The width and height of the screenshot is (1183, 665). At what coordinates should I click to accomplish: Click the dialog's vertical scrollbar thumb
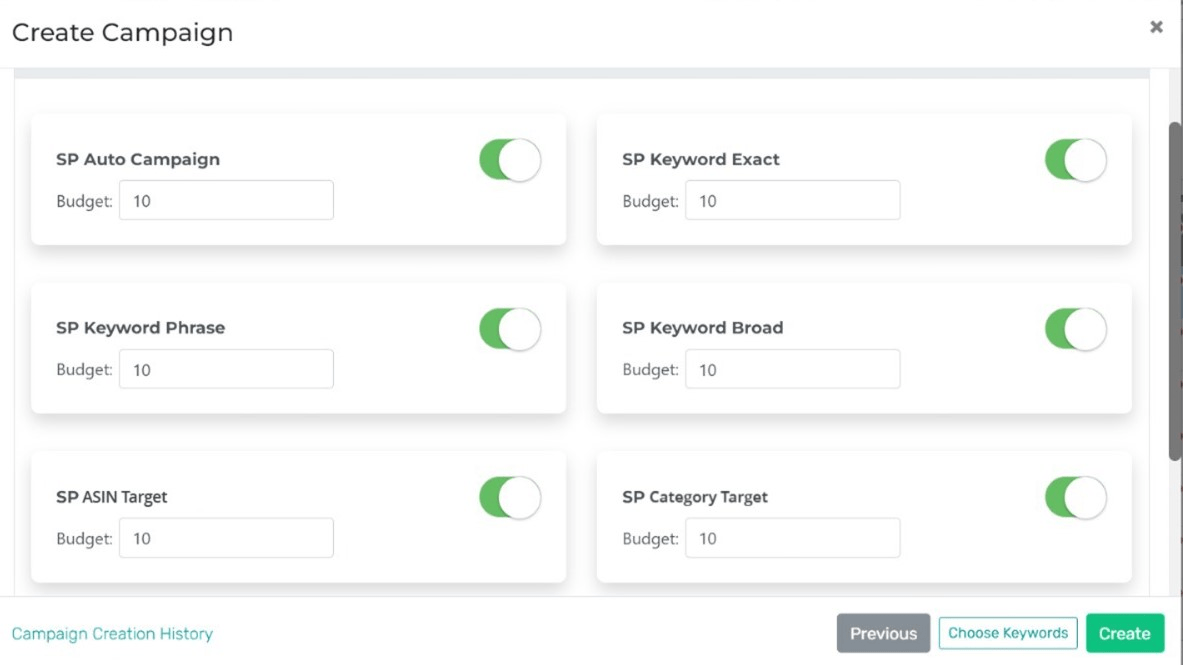point(1175,291)
